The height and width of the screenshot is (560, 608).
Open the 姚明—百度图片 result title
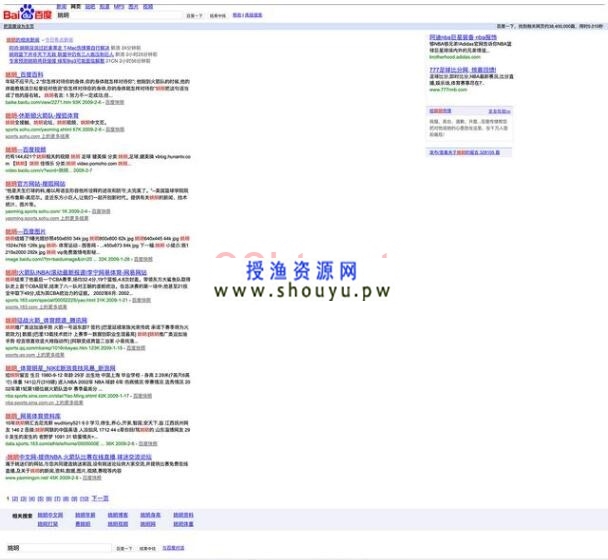(x=25, y=232)
